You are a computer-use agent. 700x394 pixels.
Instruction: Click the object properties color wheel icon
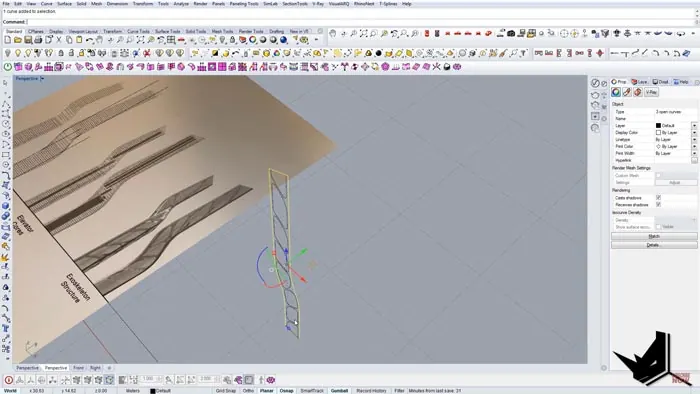[616, 92]
